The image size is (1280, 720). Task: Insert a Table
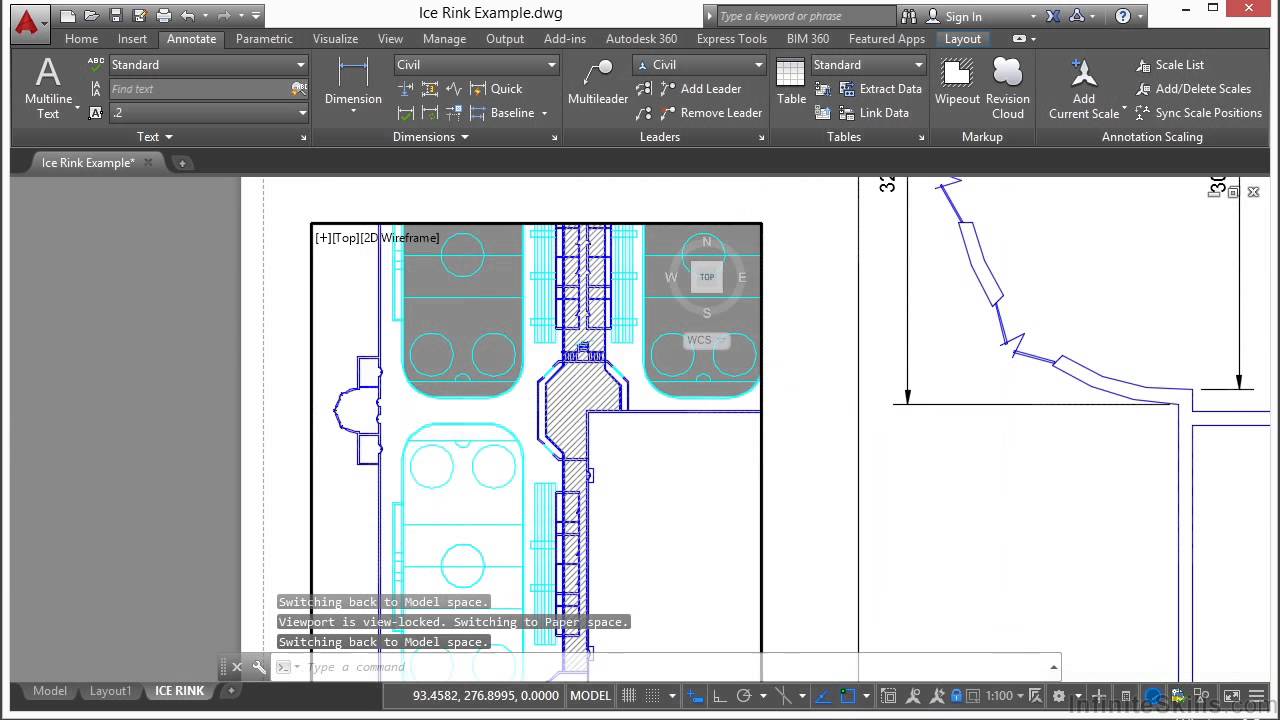click(x=791, y=82)
